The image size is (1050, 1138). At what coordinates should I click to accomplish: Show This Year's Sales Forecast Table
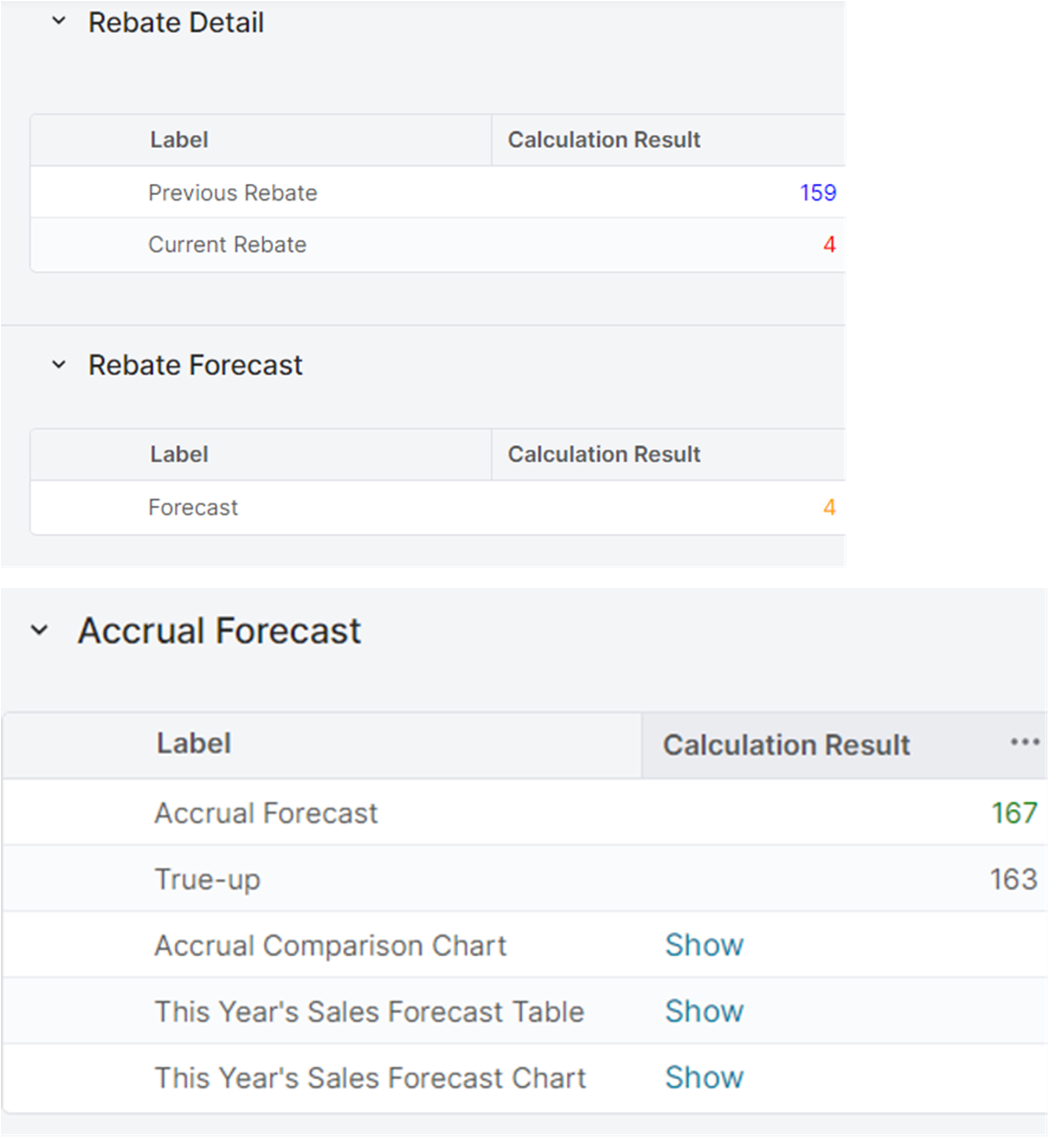point(704,1011)
